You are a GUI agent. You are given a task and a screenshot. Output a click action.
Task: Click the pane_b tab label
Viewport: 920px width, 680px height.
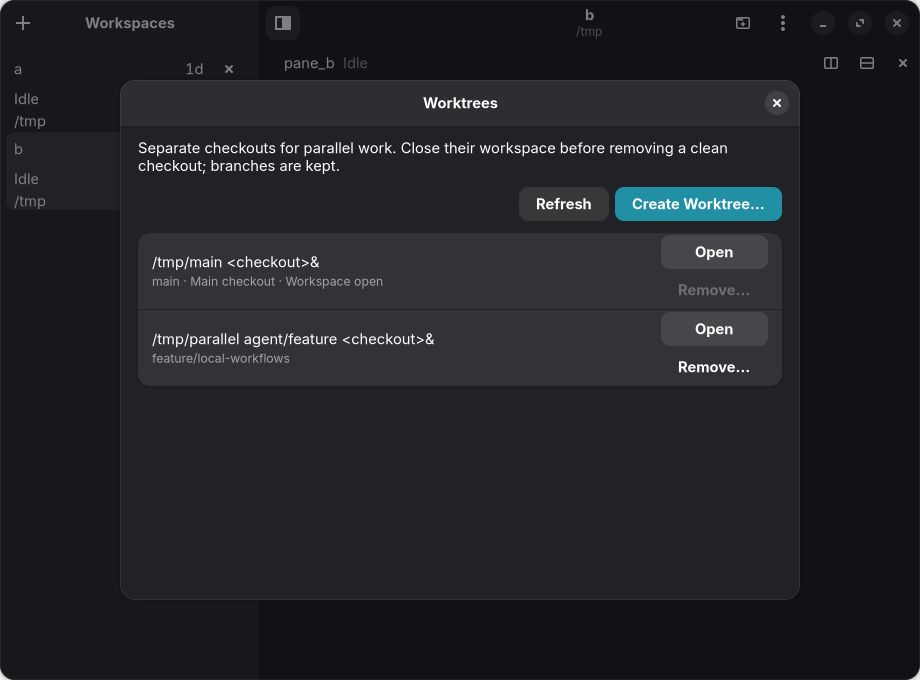click(x=309, y=63)
